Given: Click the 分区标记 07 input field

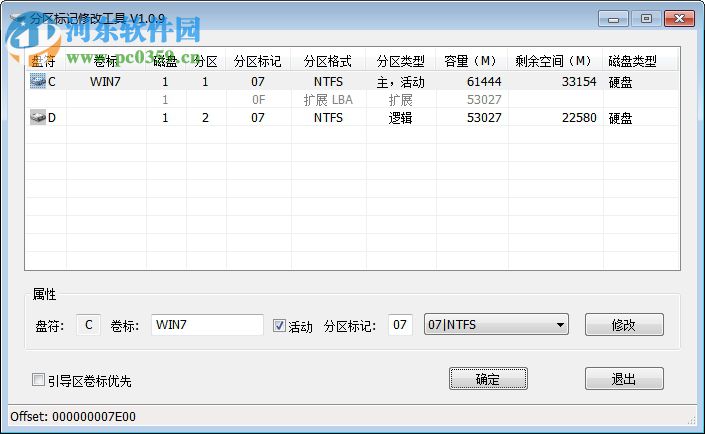Looking at the screenshot, I should tap(400, 325).
